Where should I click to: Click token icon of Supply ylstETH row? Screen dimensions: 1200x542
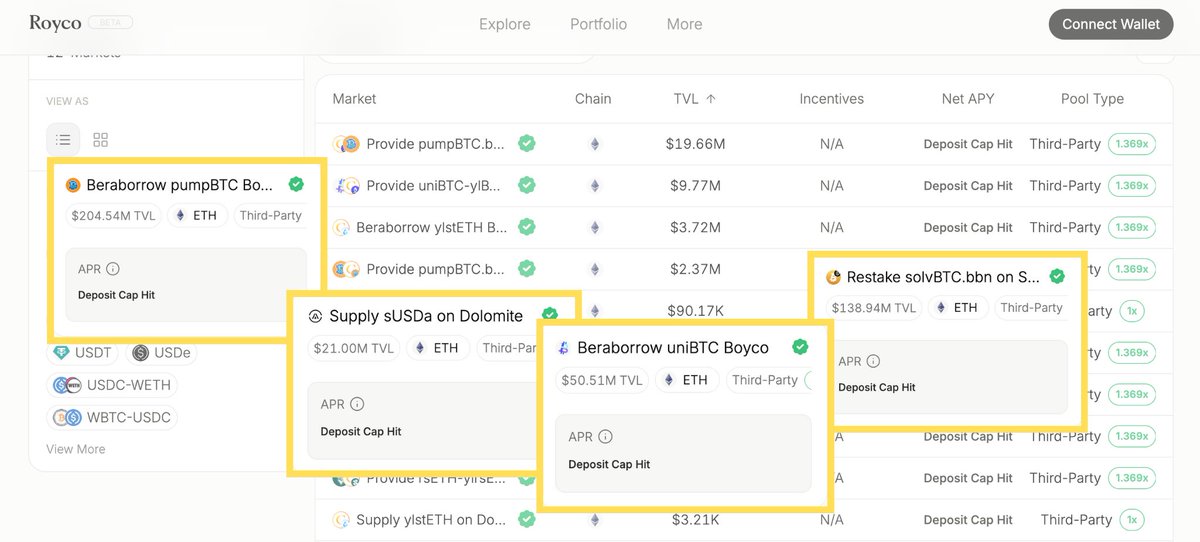tap(341, 519)
